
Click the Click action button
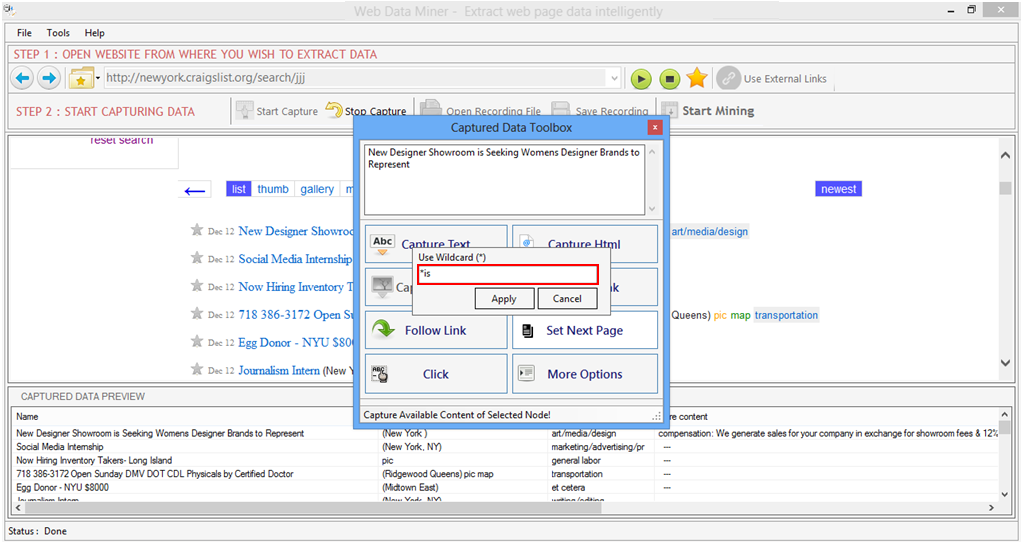tap(436, 374)
